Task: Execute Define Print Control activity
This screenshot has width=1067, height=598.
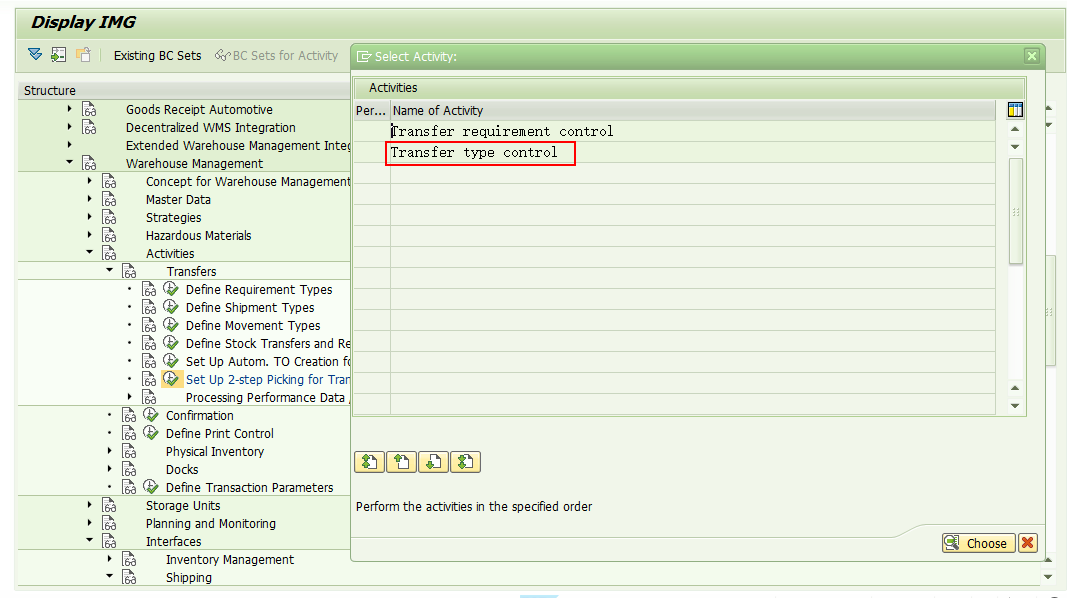Action: click(x=151, y=433)
